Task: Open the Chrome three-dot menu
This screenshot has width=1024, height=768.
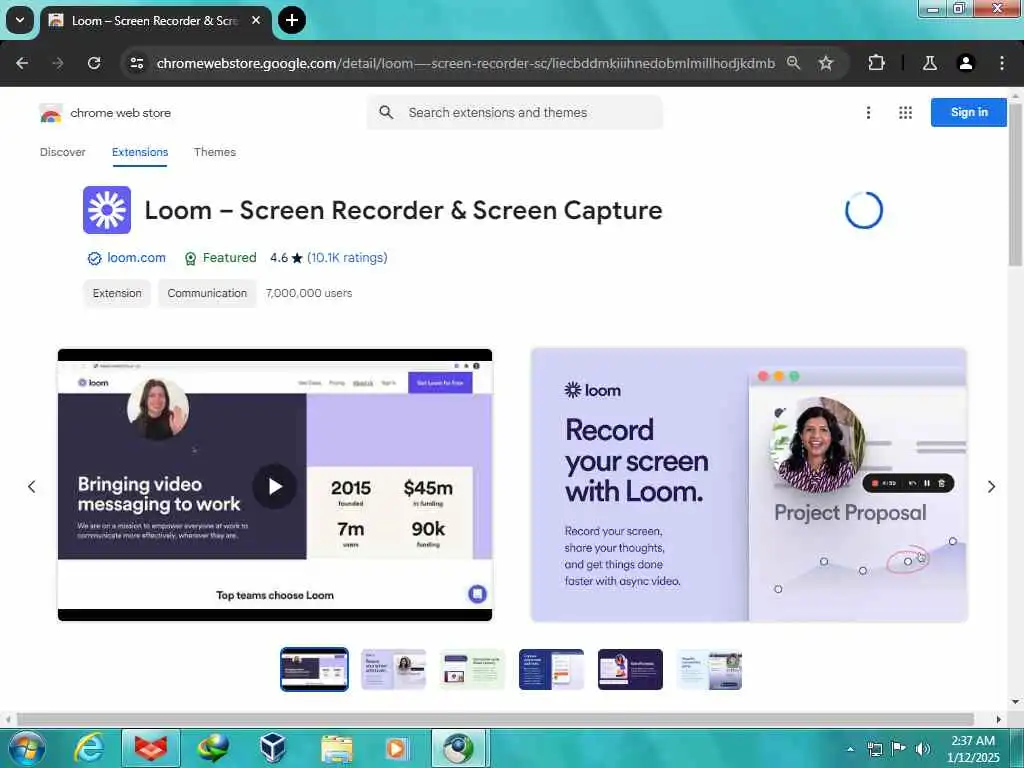Action: pyautogui.click(x=1002, y=63)
